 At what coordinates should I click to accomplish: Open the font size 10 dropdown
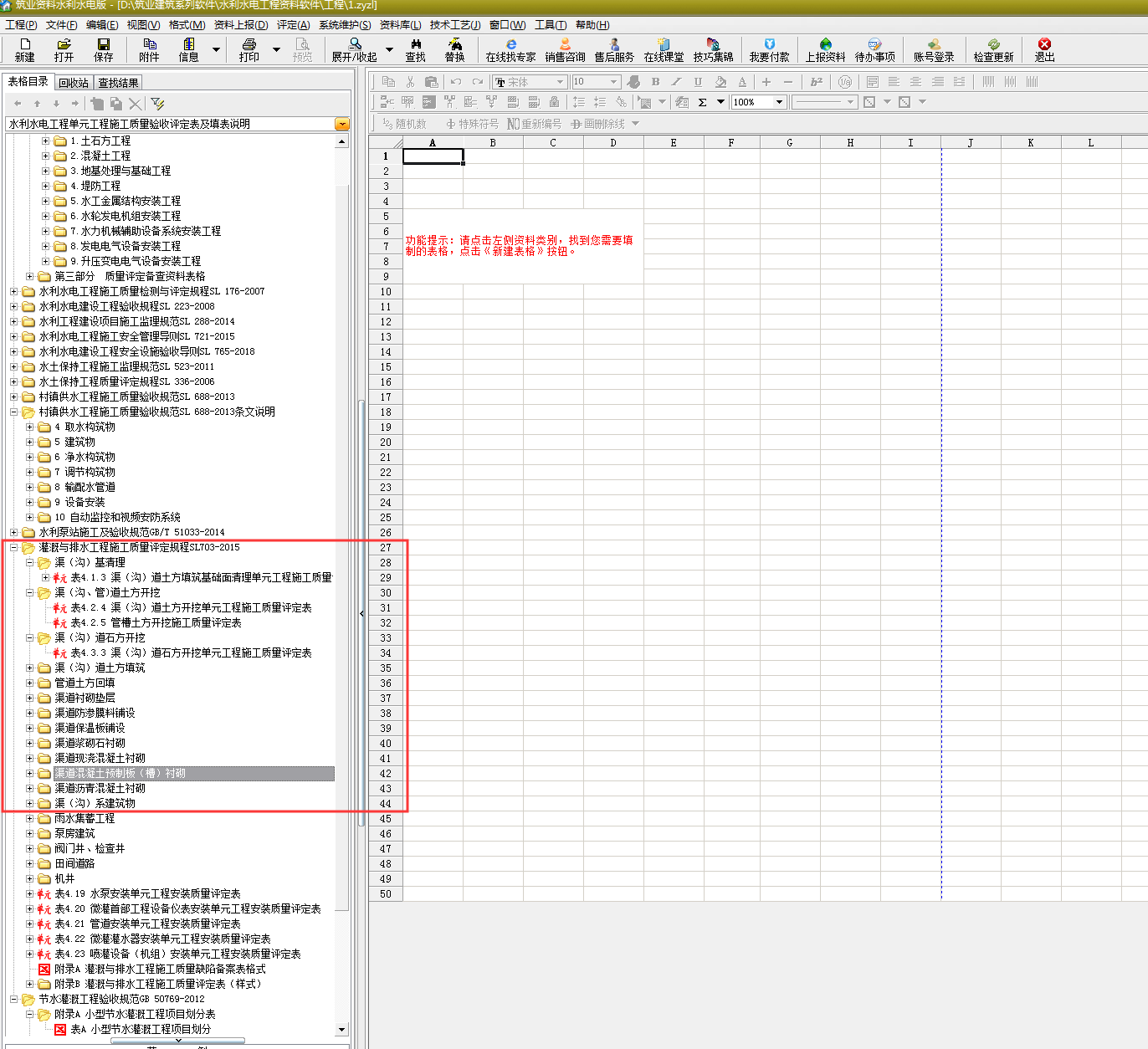pos(613,81)
